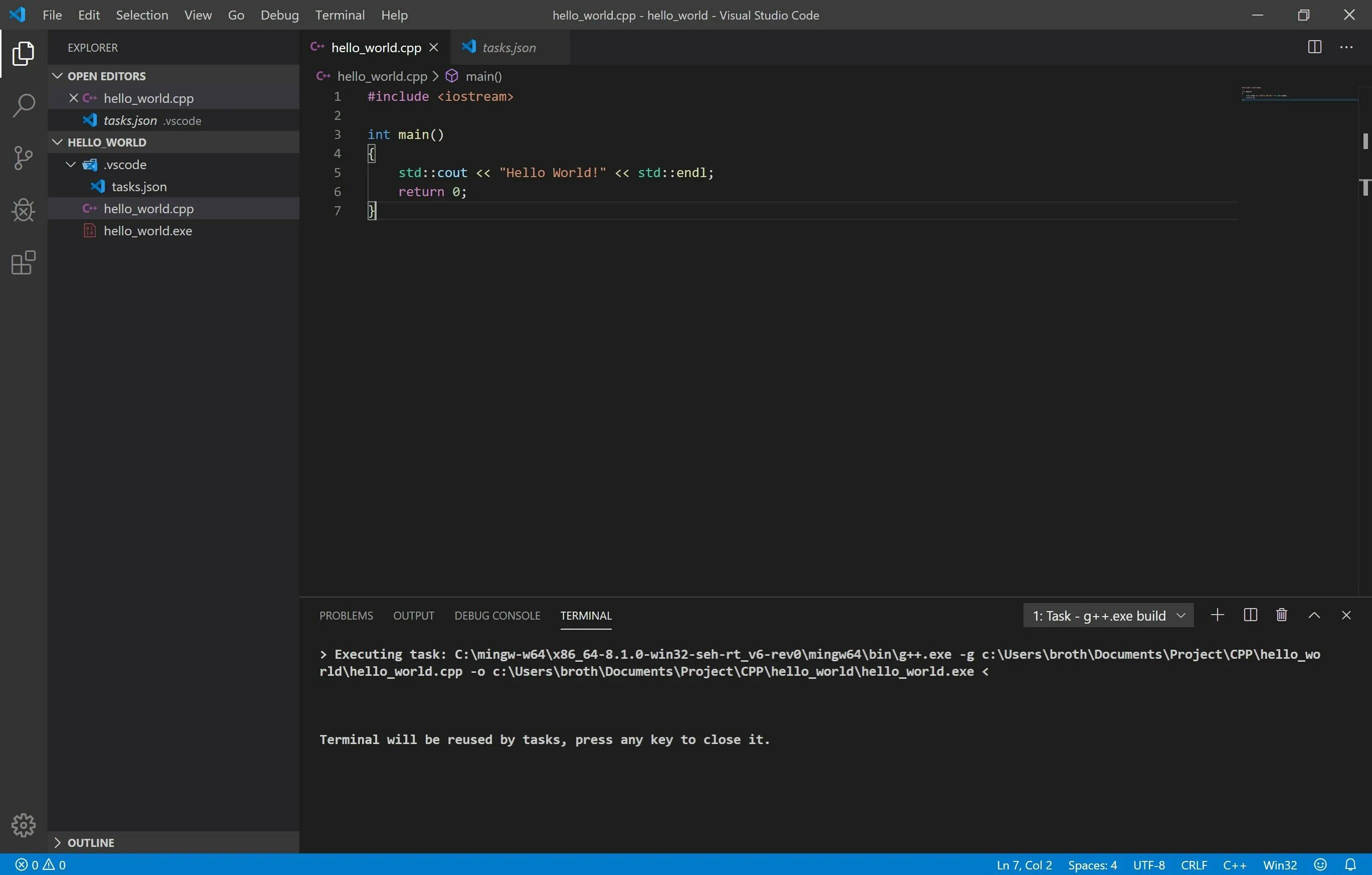1372x875 pixels.
Task: Open the Debug view icon
Action: click(x=24, y=210)
